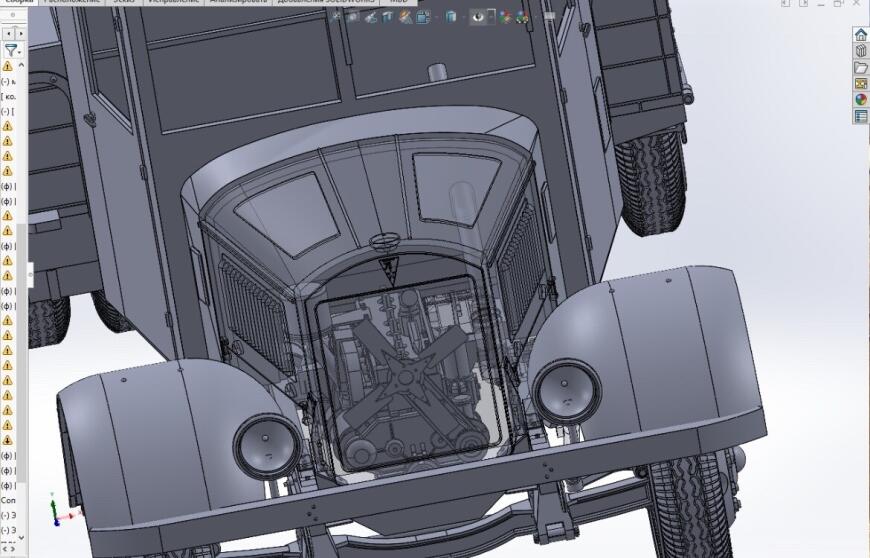Click Edit Appearance in the view toolbar

(505, 17)
